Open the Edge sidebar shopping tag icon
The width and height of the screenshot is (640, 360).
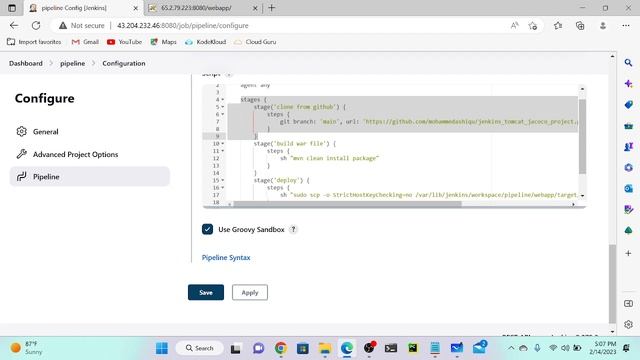coord(629,105)
